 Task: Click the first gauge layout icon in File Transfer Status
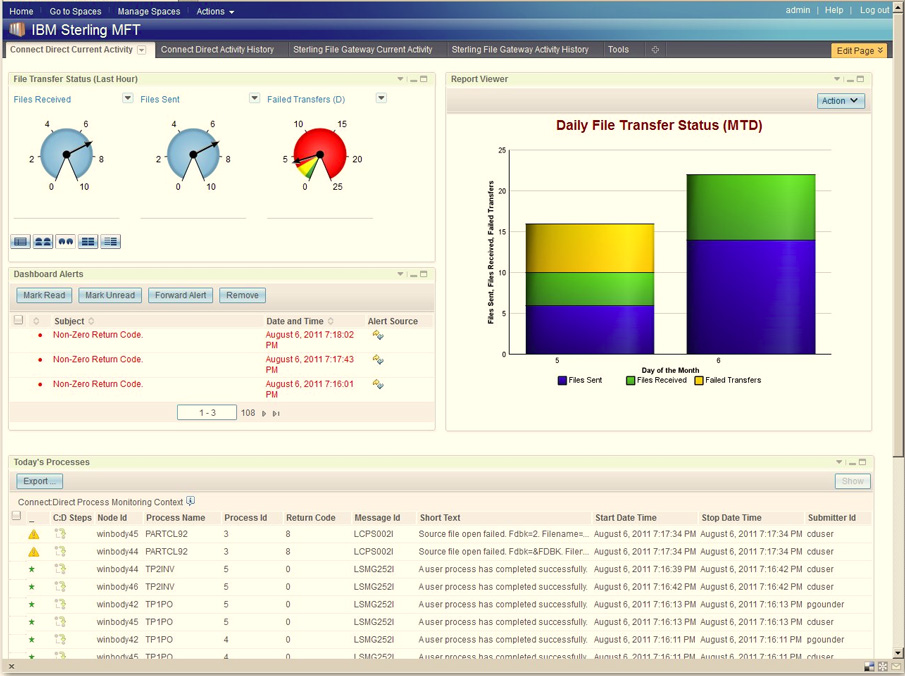20,241
